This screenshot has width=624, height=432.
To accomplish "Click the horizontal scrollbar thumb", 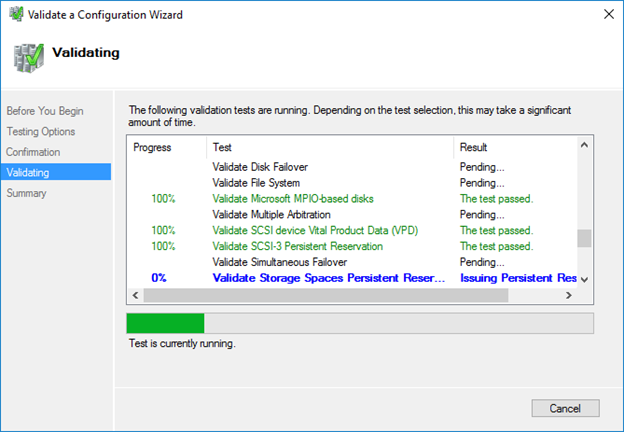I will tap(326, 295).
